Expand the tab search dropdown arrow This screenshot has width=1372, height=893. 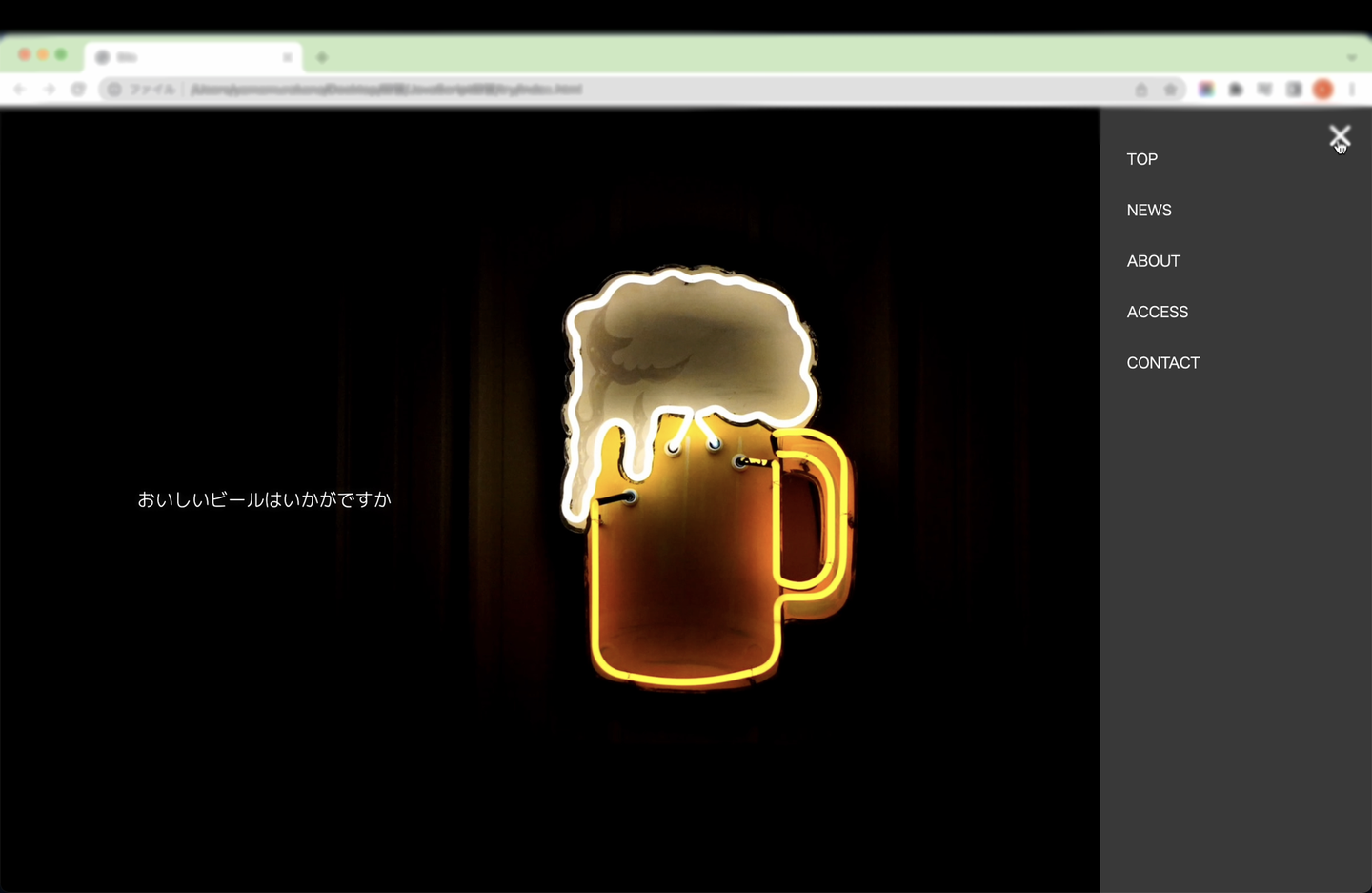(x=1351, y=58)
